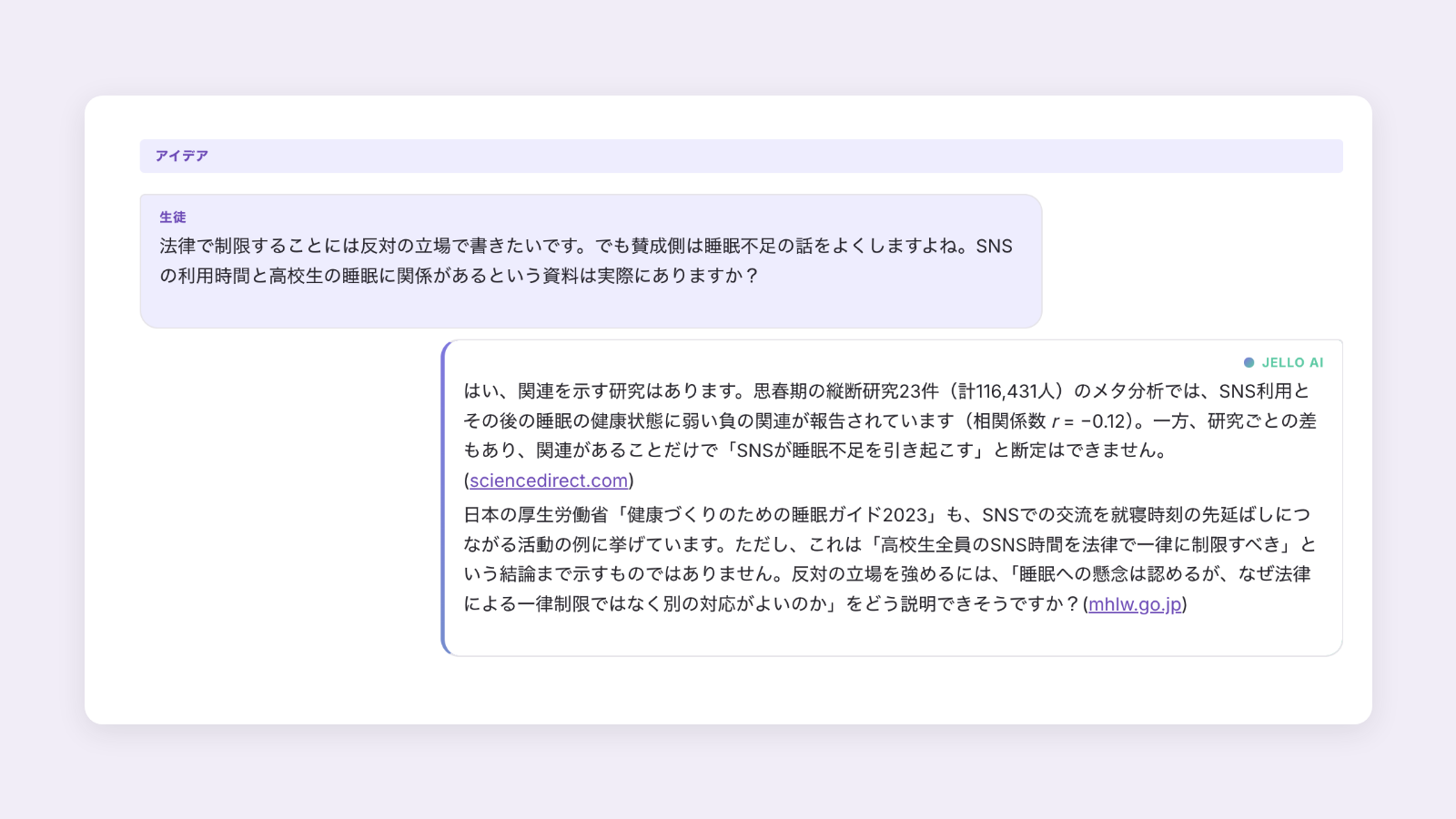Click the student message about SNS and sleep

[591, 261]
